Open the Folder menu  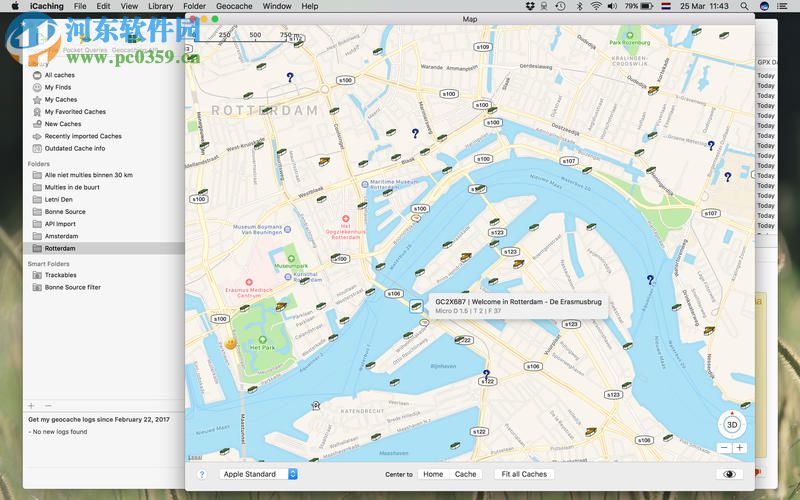click(194, 6)
